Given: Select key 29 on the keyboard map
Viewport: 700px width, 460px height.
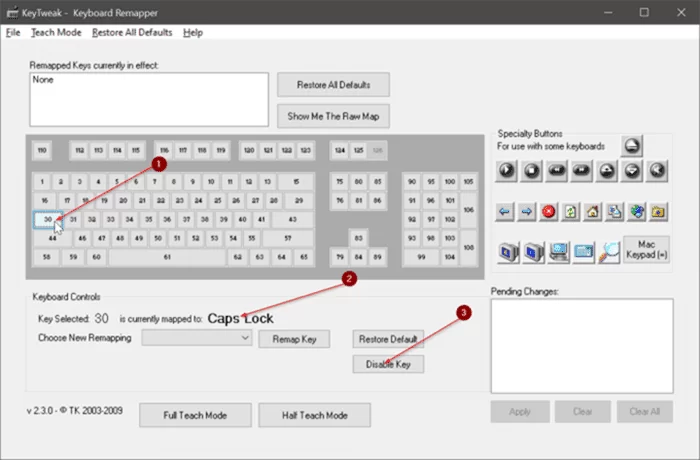Looking at the screenshot, I should tap(299, 201).
